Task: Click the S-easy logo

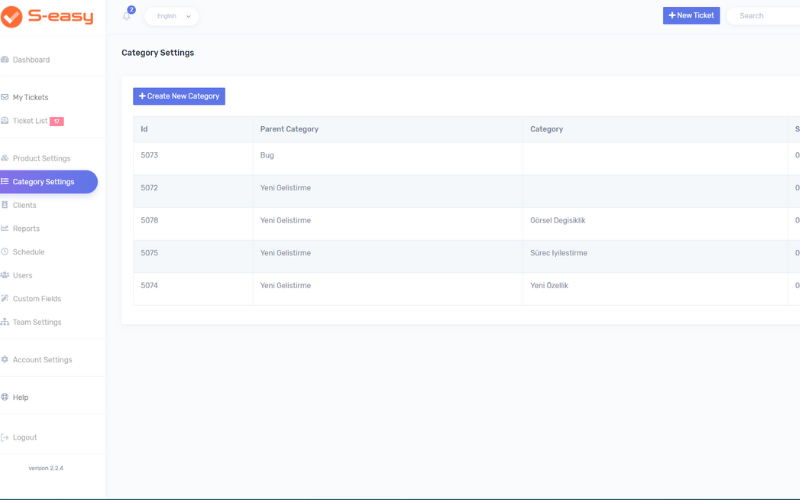Action: (47, 16)
